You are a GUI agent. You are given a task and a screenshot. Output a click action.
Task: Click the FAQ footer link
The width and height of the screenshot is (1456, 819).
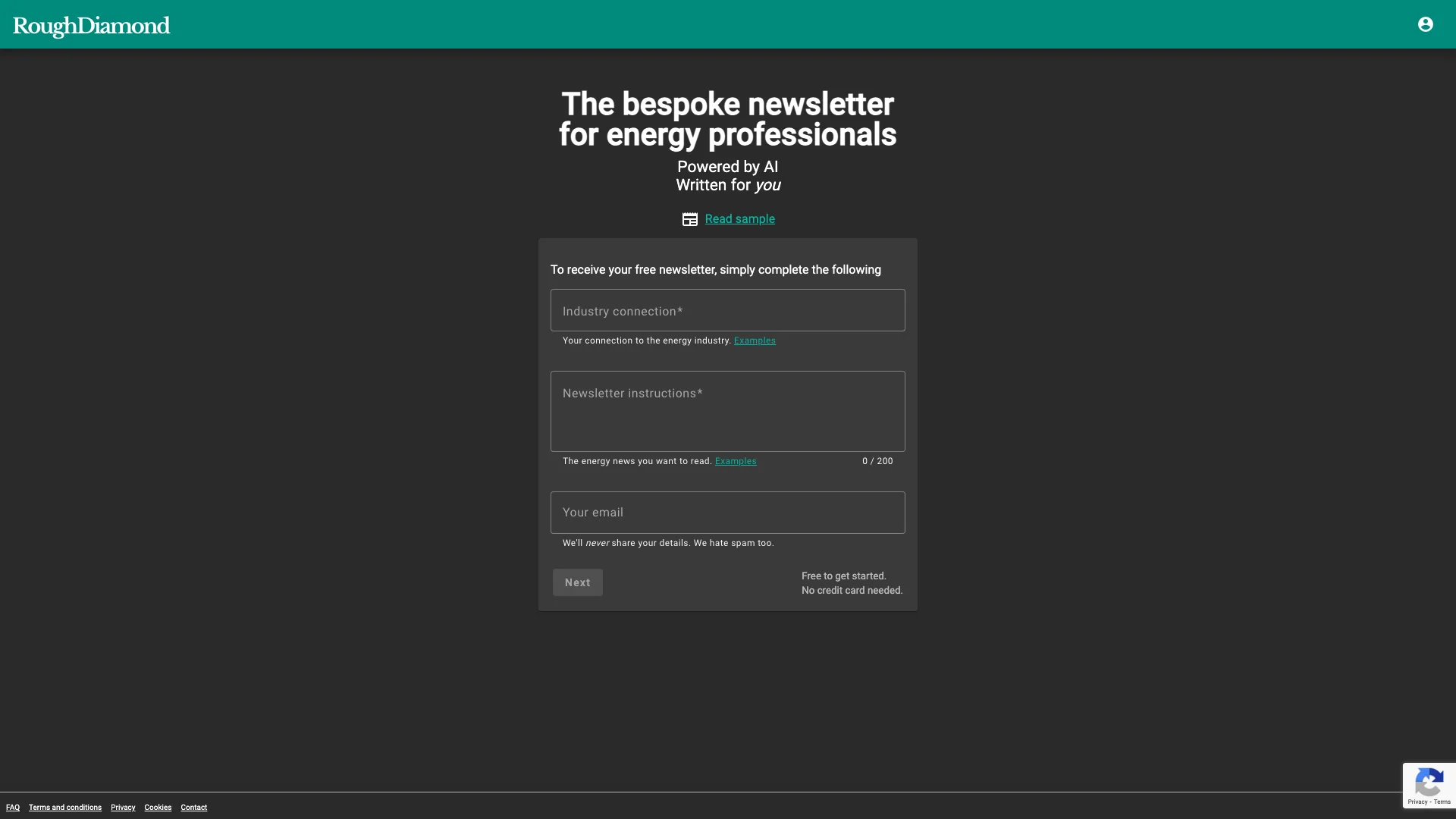click(x=12, y=807)
